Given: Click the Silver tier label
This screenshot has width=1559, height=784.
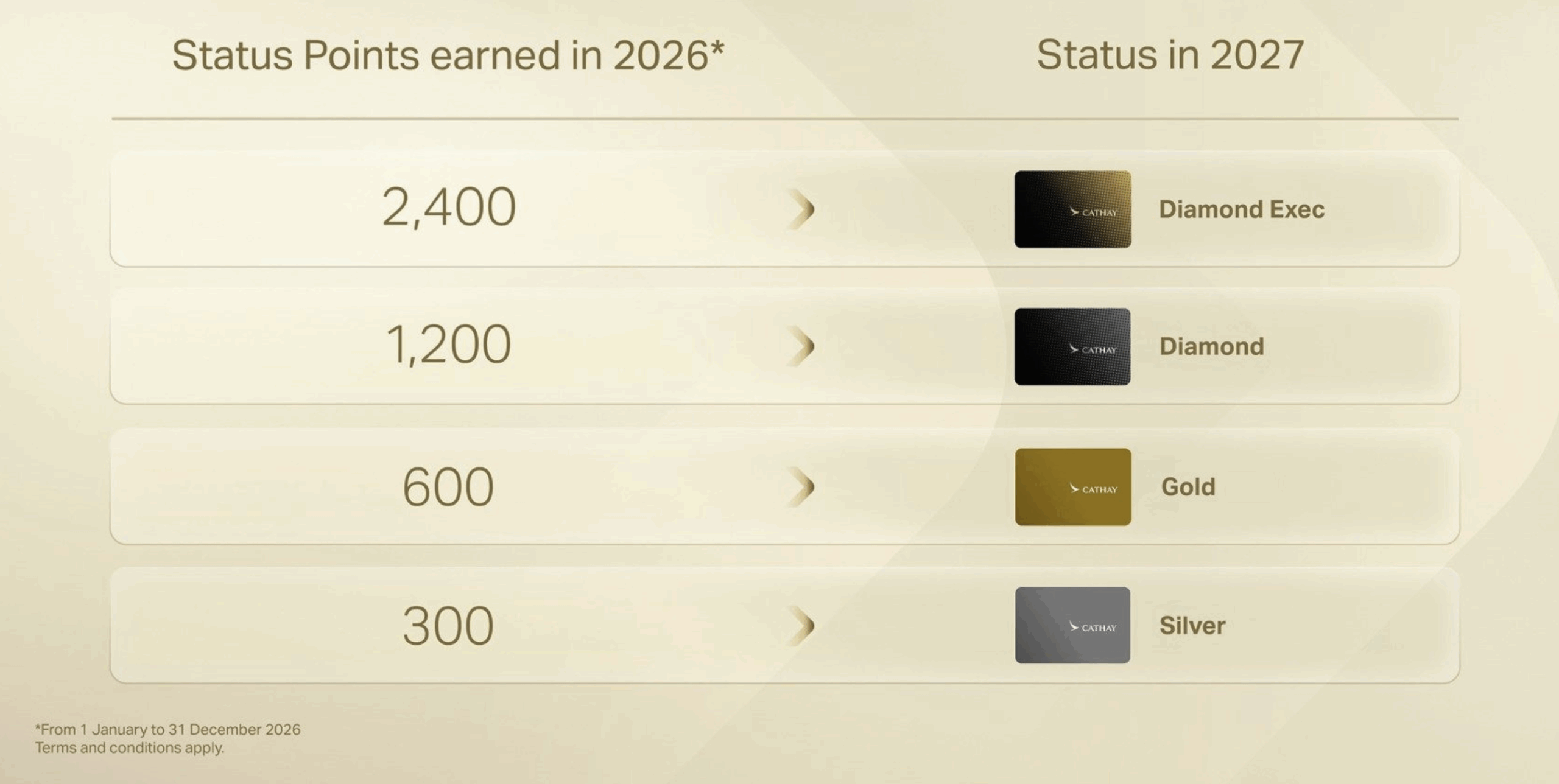Looking at the screenshot, I should 1192,626.
